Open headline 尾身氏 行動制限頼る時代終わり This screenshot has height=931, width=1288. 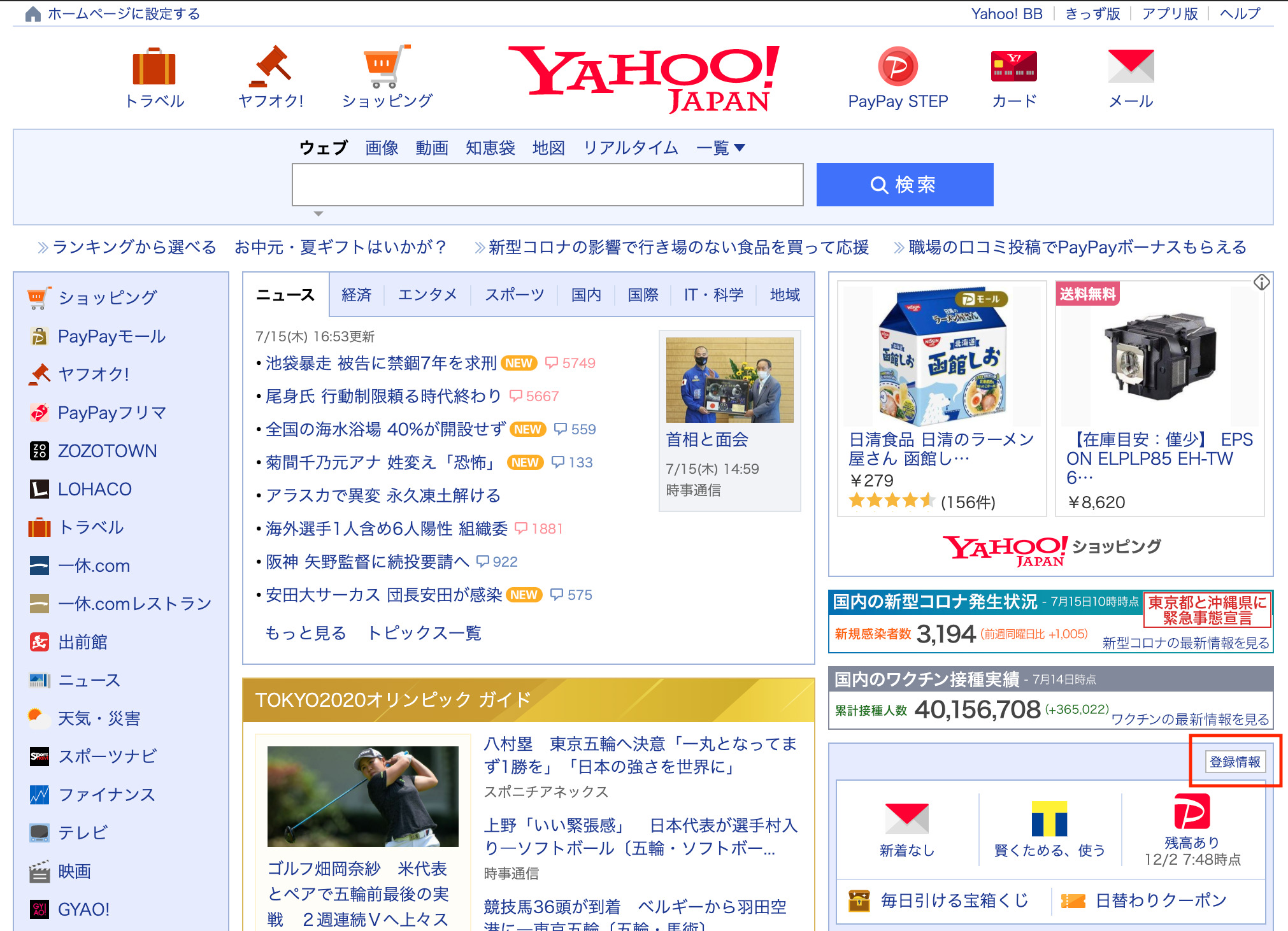click(x=383, y=396)
